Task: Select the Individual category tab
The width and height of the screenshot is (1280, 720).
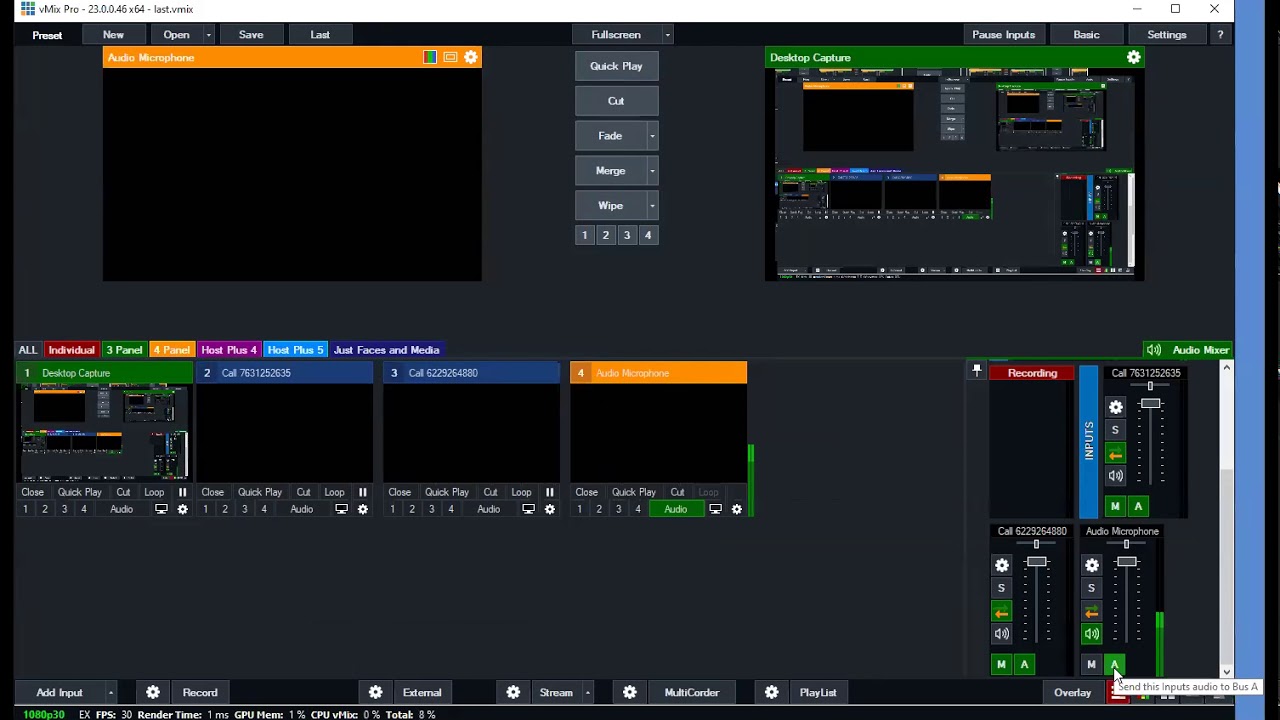Action: 71,350
